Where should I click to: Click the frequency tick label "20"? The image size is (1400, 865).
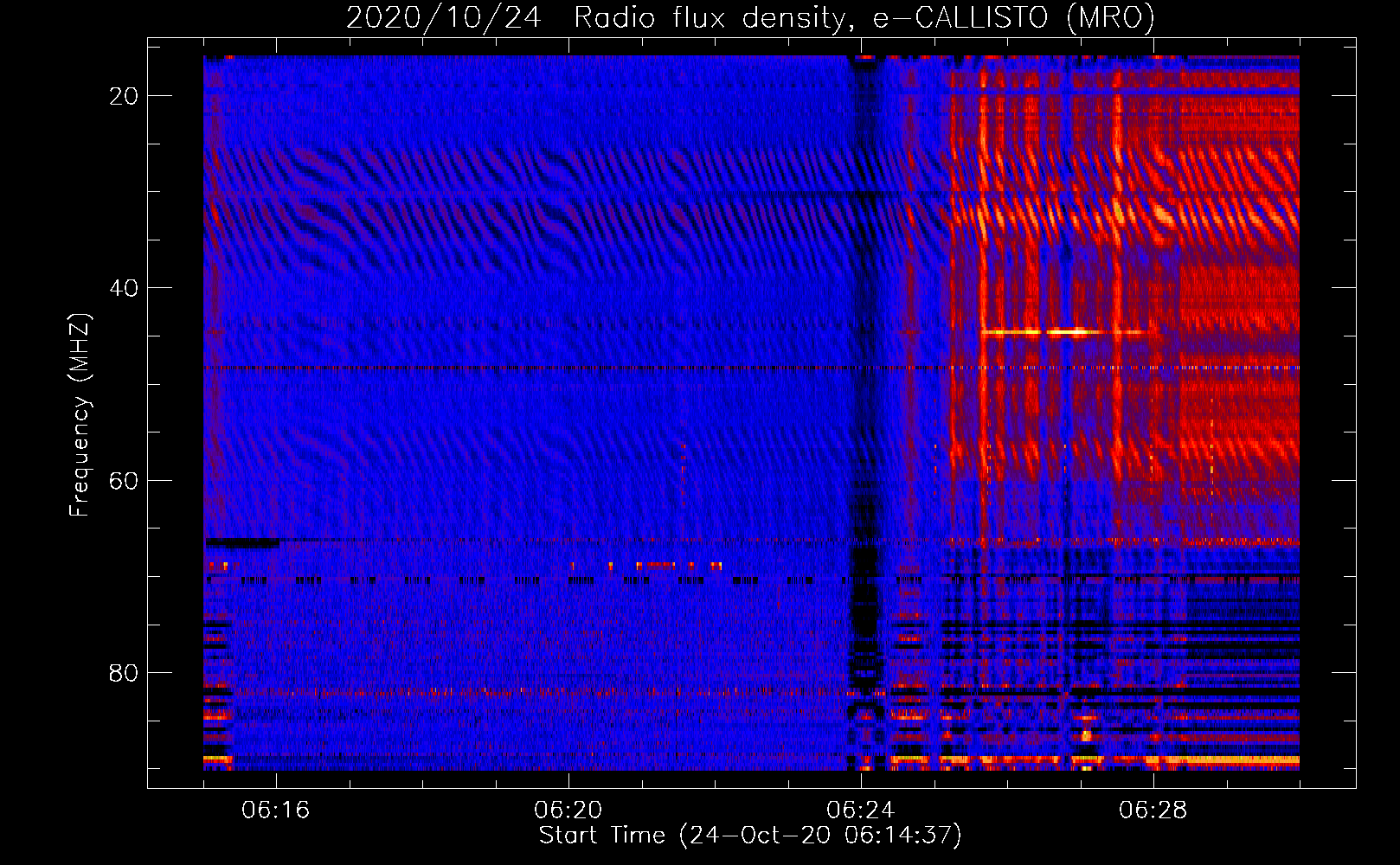[x=124, y=96]
